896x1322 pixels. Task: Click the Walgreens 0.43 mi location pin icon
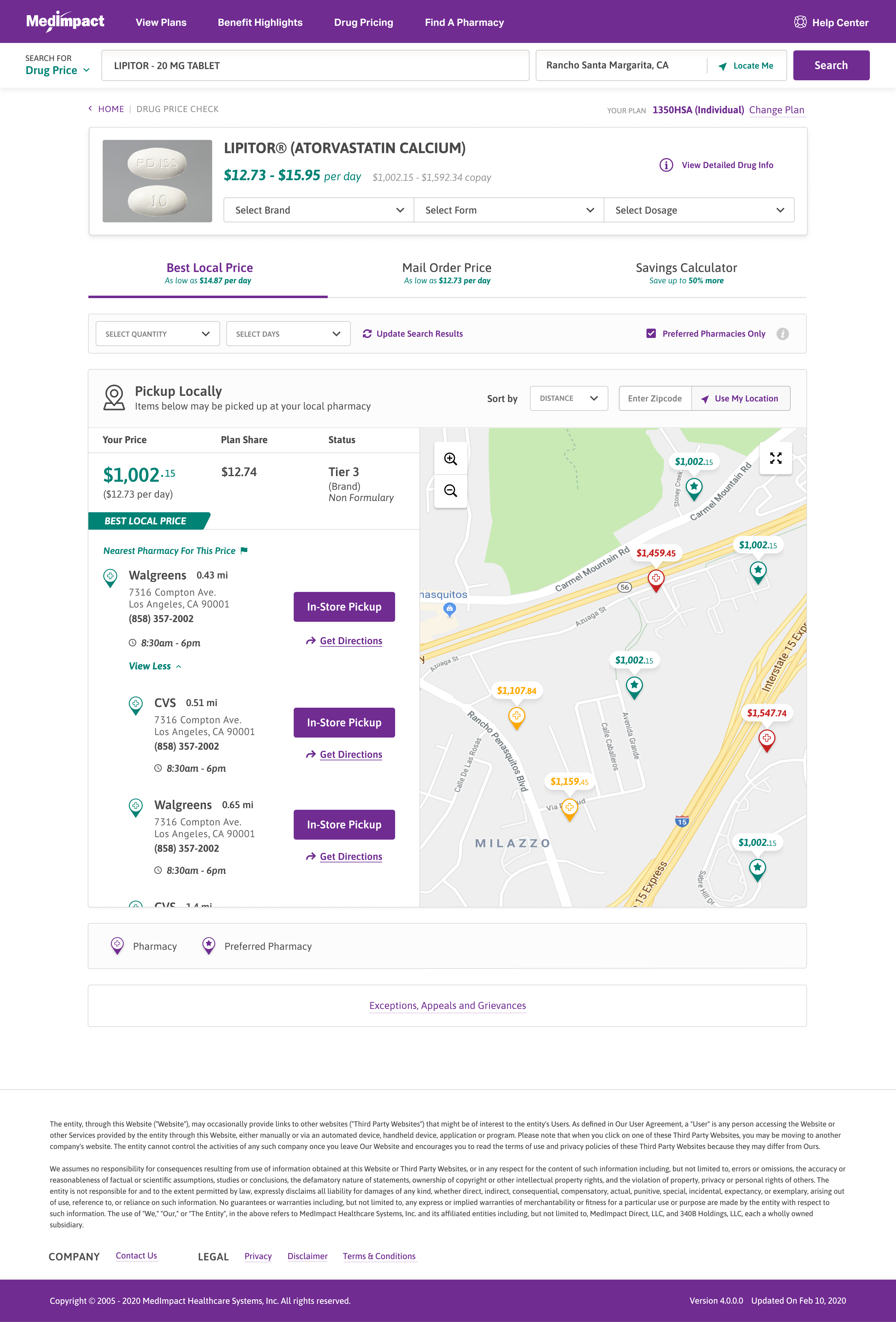click(110, 578)
